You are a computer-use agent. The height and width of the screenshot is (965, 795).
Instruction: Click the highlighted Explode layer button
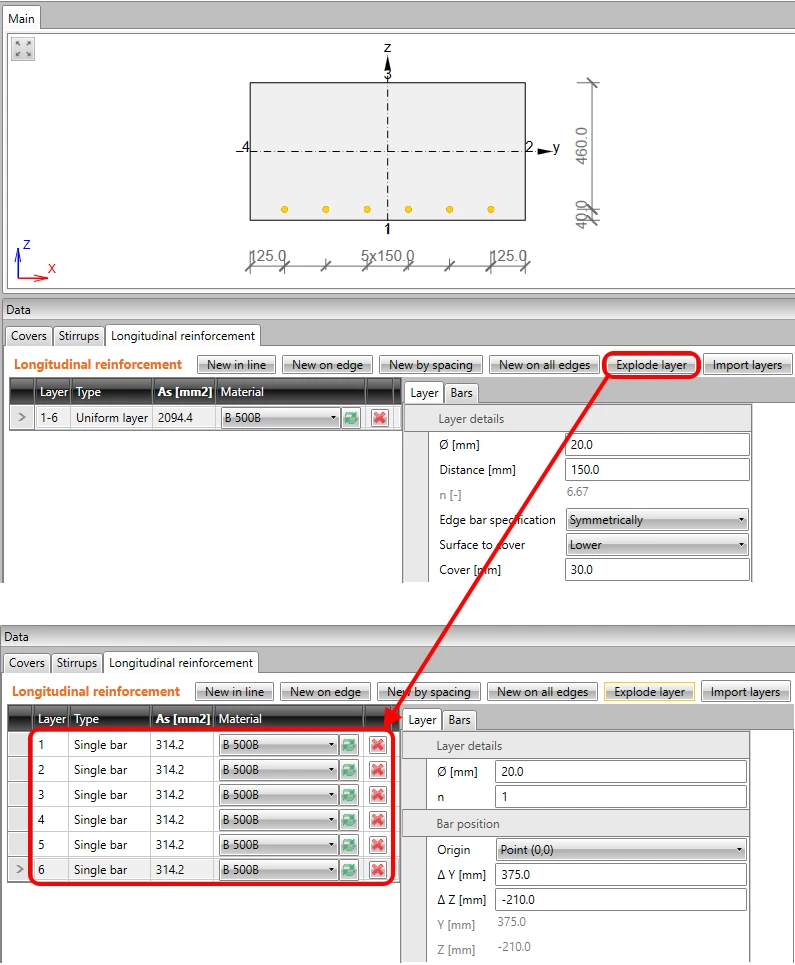pos(651,365)
